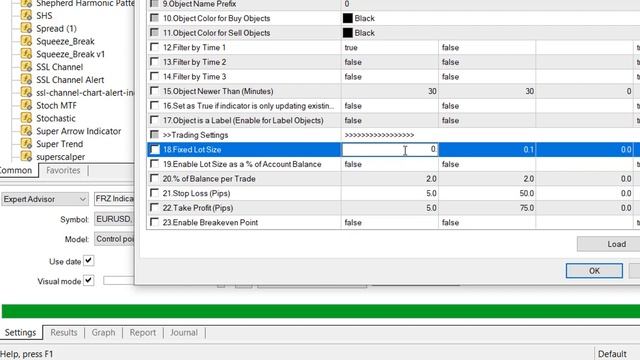Toggle the Use date checkbox

(x=89, y=260)
